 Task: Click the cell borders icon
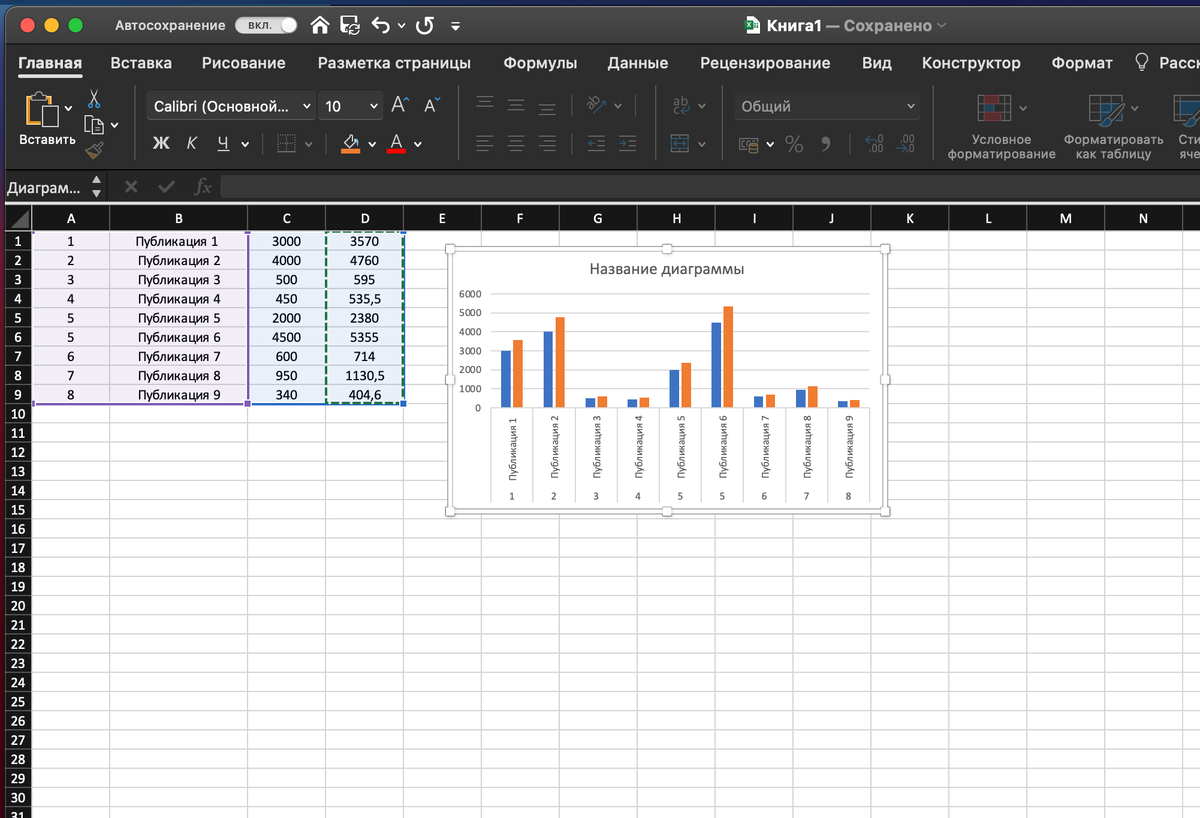pyautogui.click(x=286, y=144)
